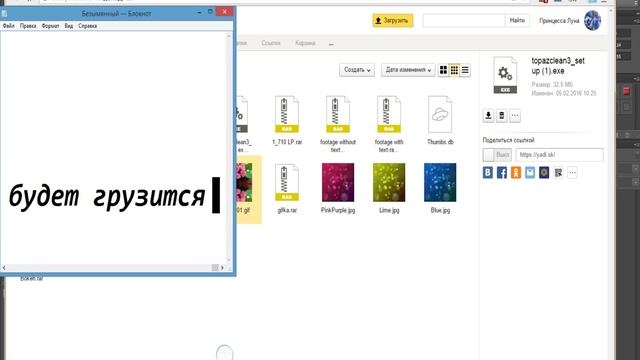Screen dimensions: 640x360
Task: Share via Moi Mir icon
Action: (530, 173)
